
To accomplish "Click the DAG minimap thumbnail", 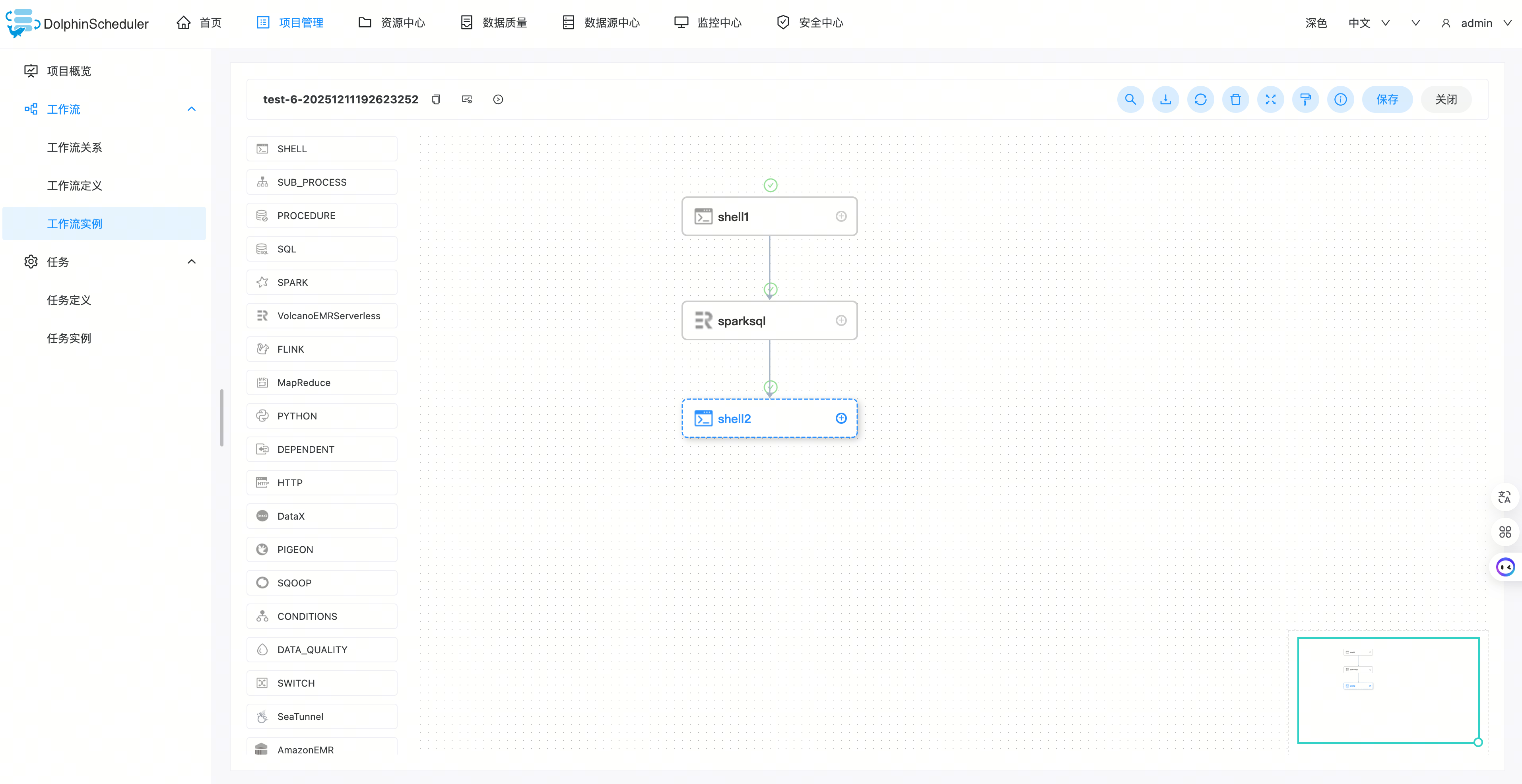I will coord(1387,689).
